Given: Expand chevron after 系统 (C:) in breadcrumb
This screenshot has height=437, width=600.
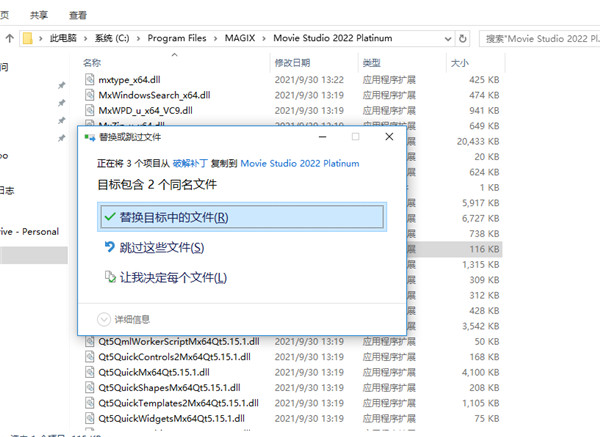Looking at the screenshot, I should [x=139, y=39].
